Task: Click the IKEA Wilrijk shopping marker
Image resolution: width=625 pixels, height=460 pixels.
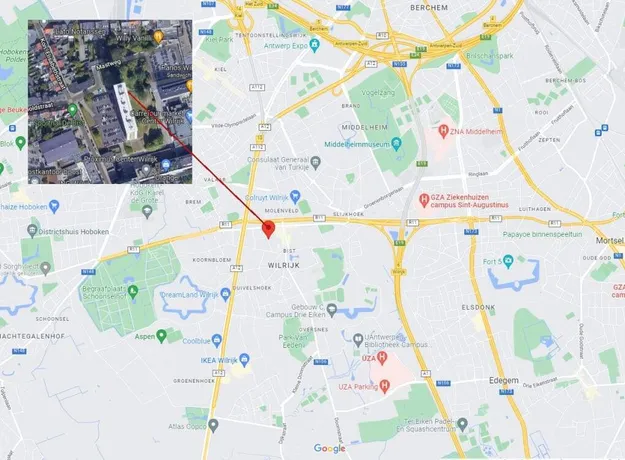Action: click(x=244, y=360)
